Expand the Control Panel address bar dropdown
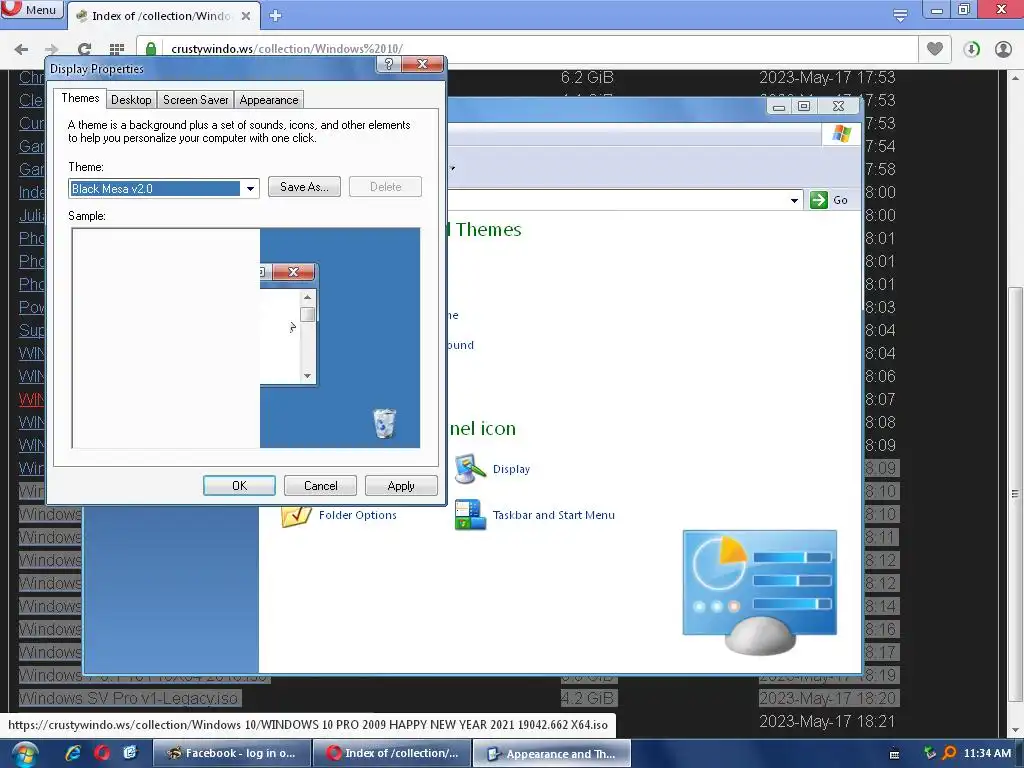The height and width of the screenshot is (768, 1024). click(x=794, y=200)
